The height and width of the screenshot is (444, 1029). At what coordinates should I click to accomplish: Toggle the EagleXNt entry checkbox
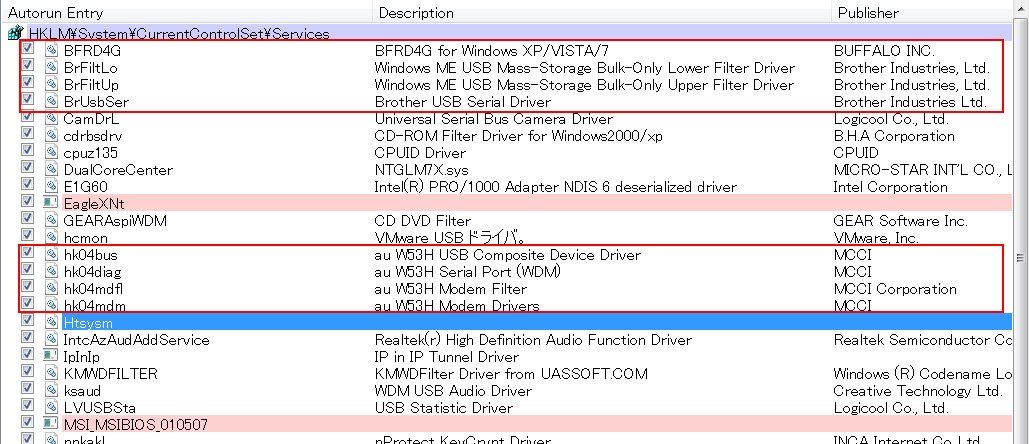pos(27,202)
